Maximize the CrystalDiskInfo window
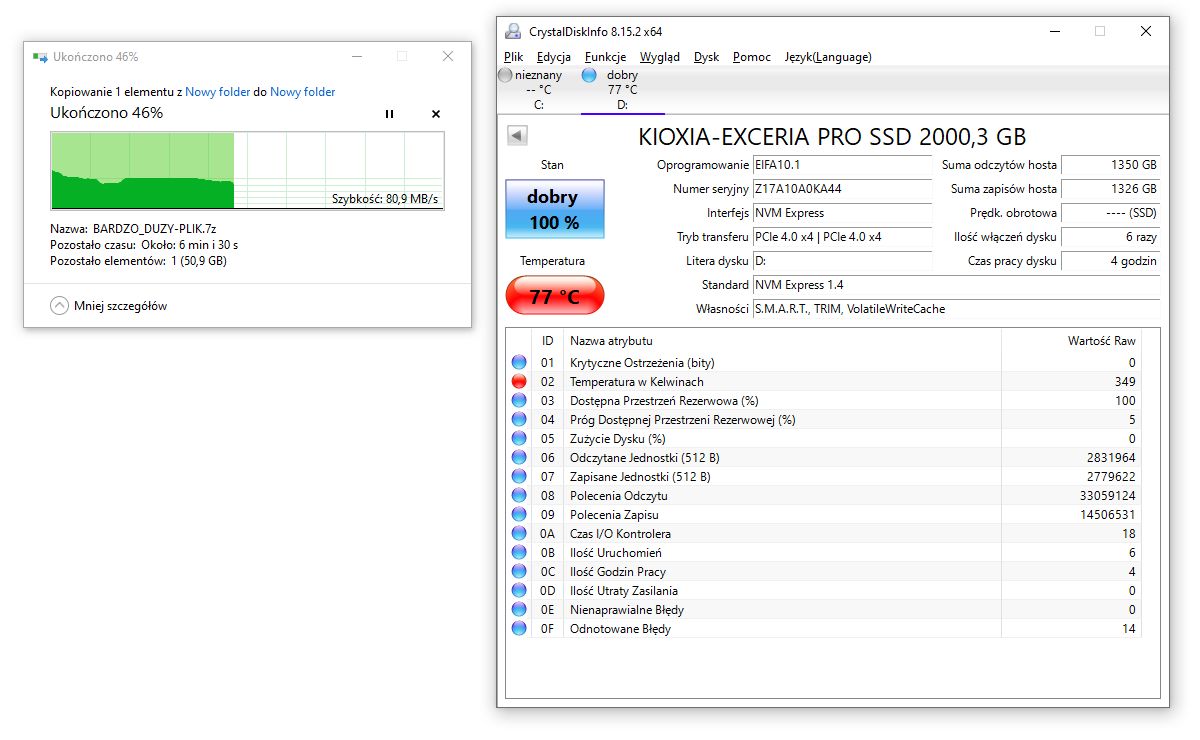 pyautogui.click(x=1100, y=31)
